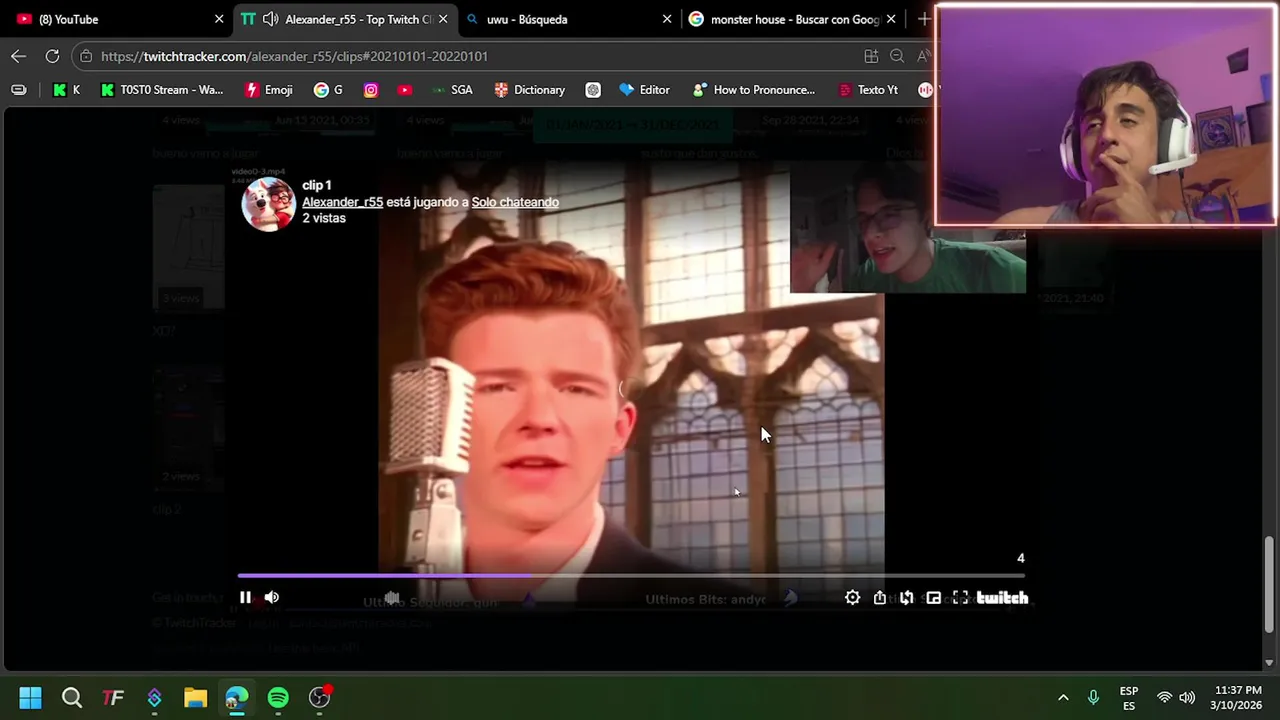Click the zoom magnifier icon in address bar

pyautogui.click(x=897, y=57)
